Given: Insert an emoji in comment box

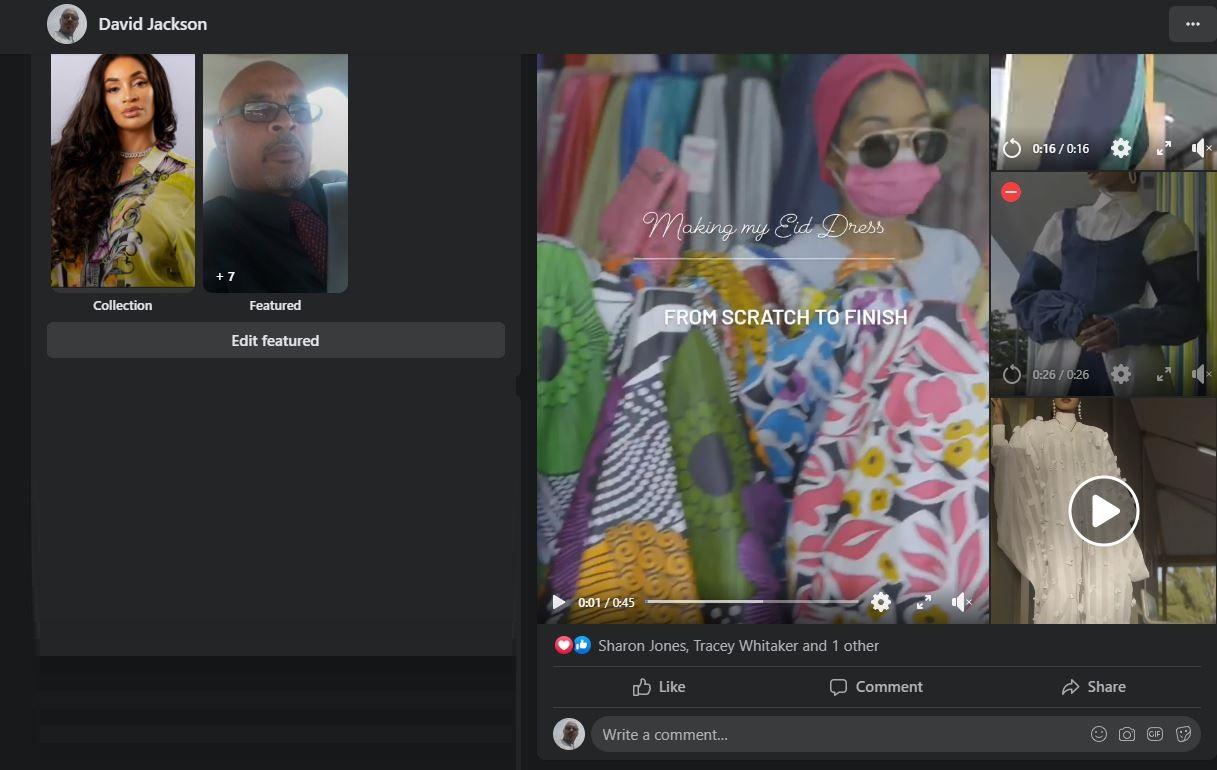Looking at the screenshot, I should pos(1098,734).
